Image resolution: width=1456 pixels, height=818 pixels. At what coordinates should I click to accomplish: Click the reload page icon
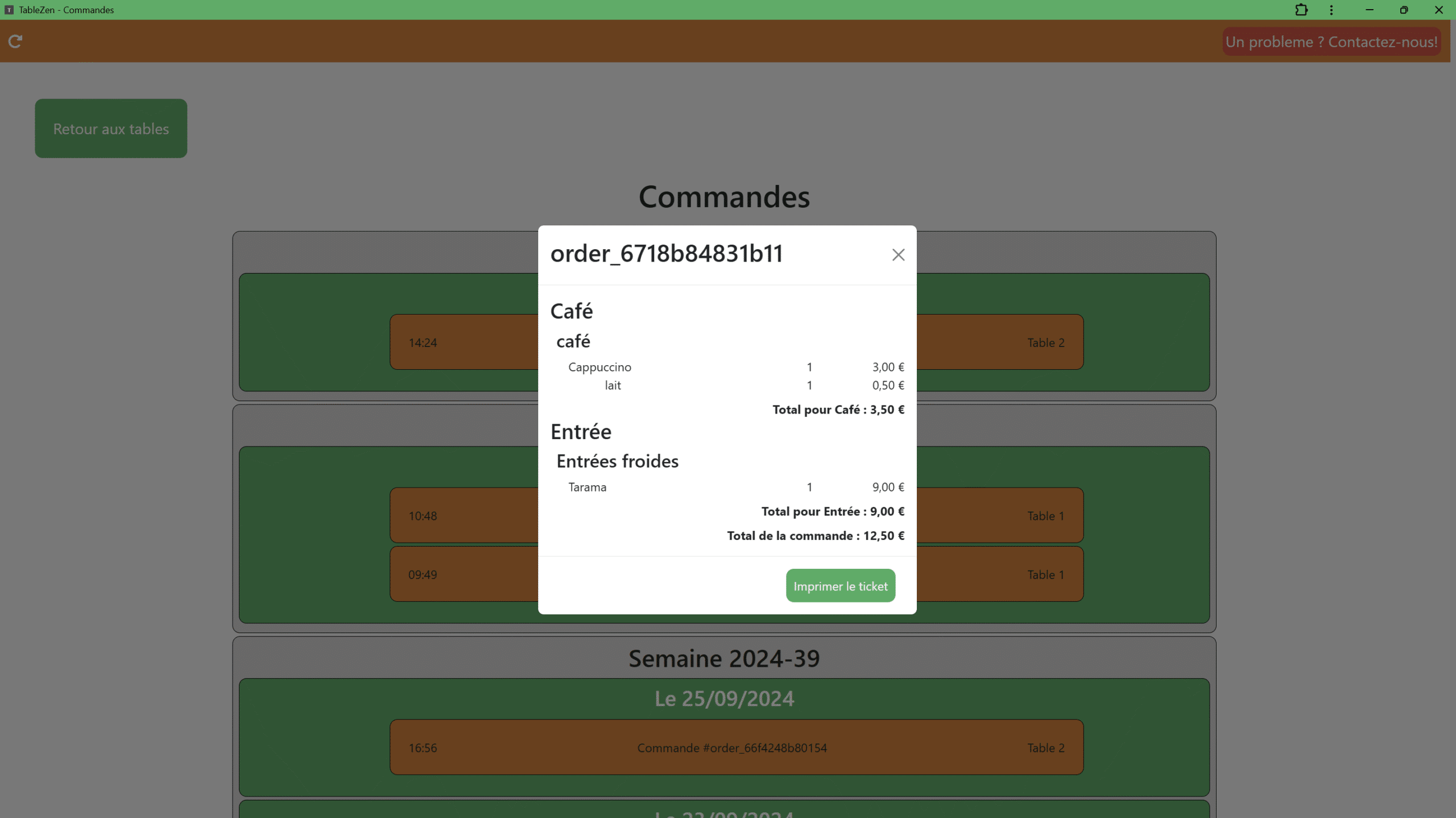15,42
